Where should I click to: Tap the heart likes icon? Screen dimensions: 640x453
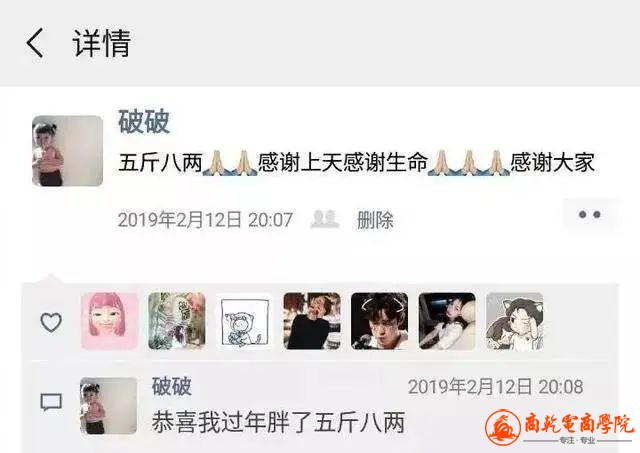coord(51,322)
